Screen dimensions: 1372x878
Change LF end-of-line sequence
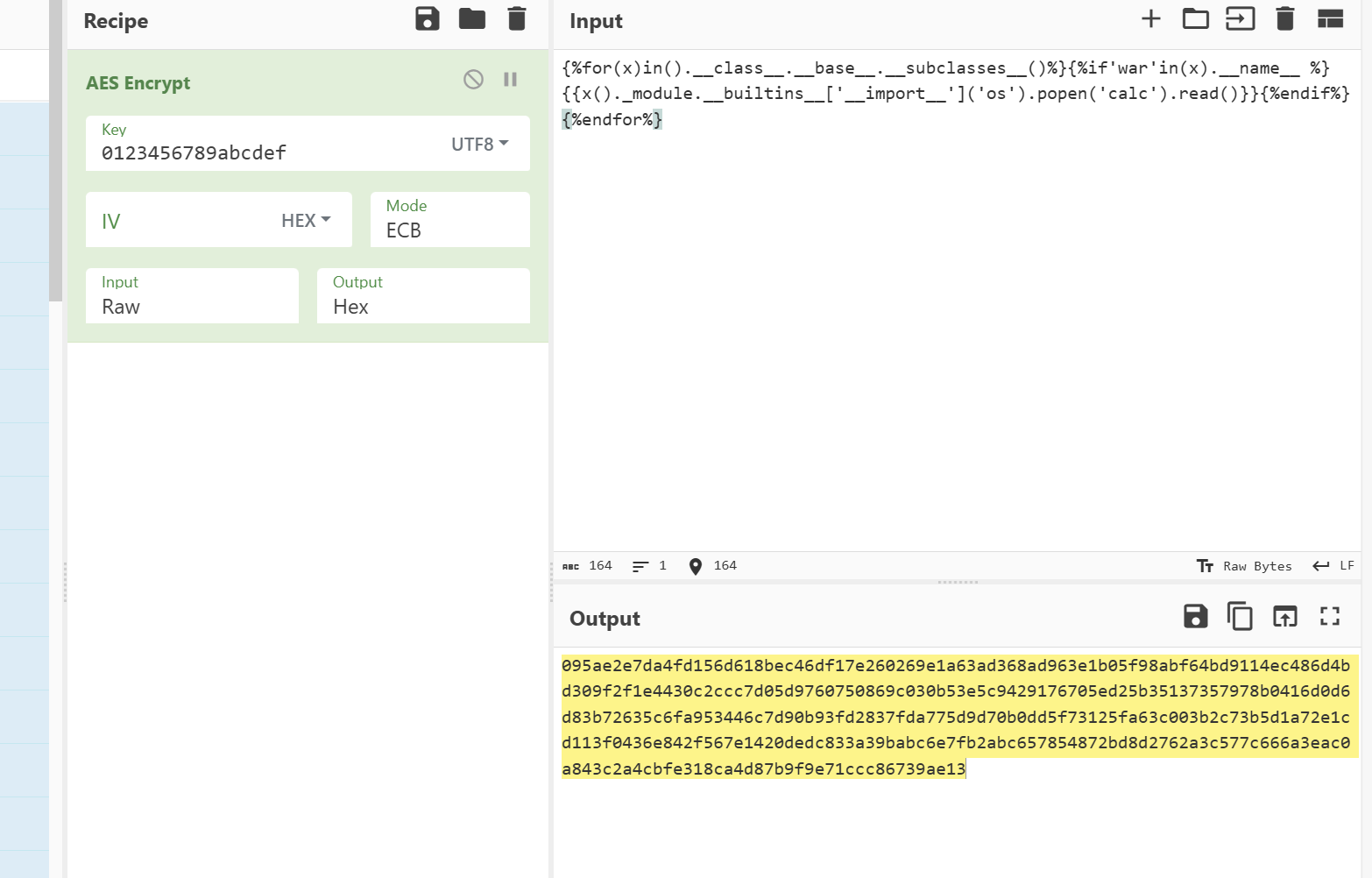1333,566
